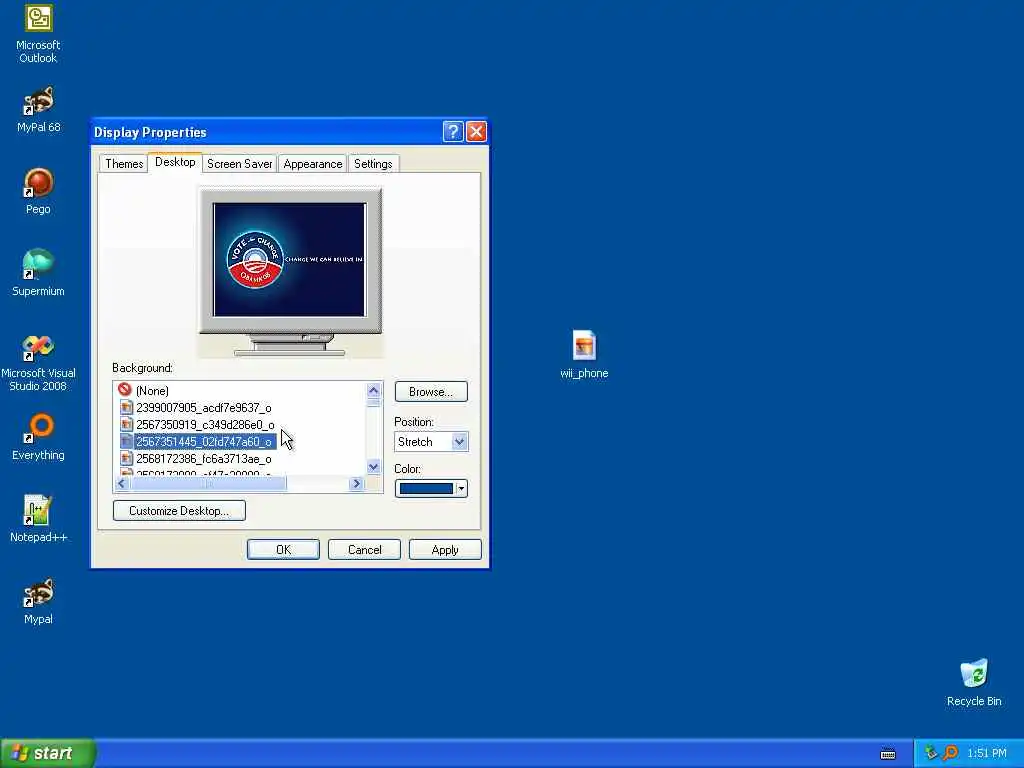Select background 2568172386_fc6a3713ae_o
This screenshot has height=768, width=1024.
click(204, 459)
